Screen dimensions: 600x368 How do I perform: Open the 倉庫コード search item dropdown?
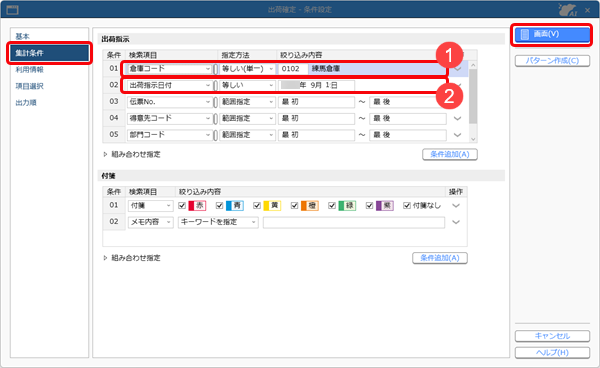[170, 69]
